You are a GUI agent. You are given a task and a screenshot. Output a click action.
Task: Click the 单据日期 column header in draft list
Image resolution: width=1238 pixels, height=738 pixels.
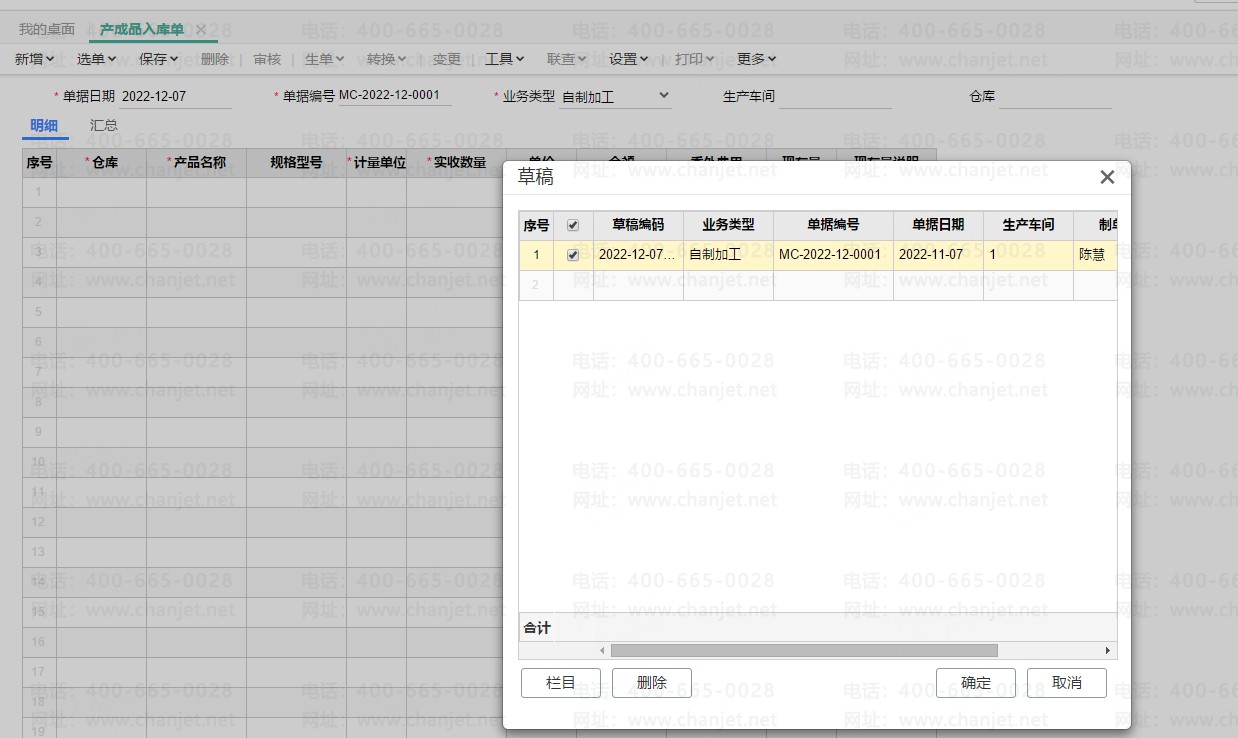click(x=939, y=225)
